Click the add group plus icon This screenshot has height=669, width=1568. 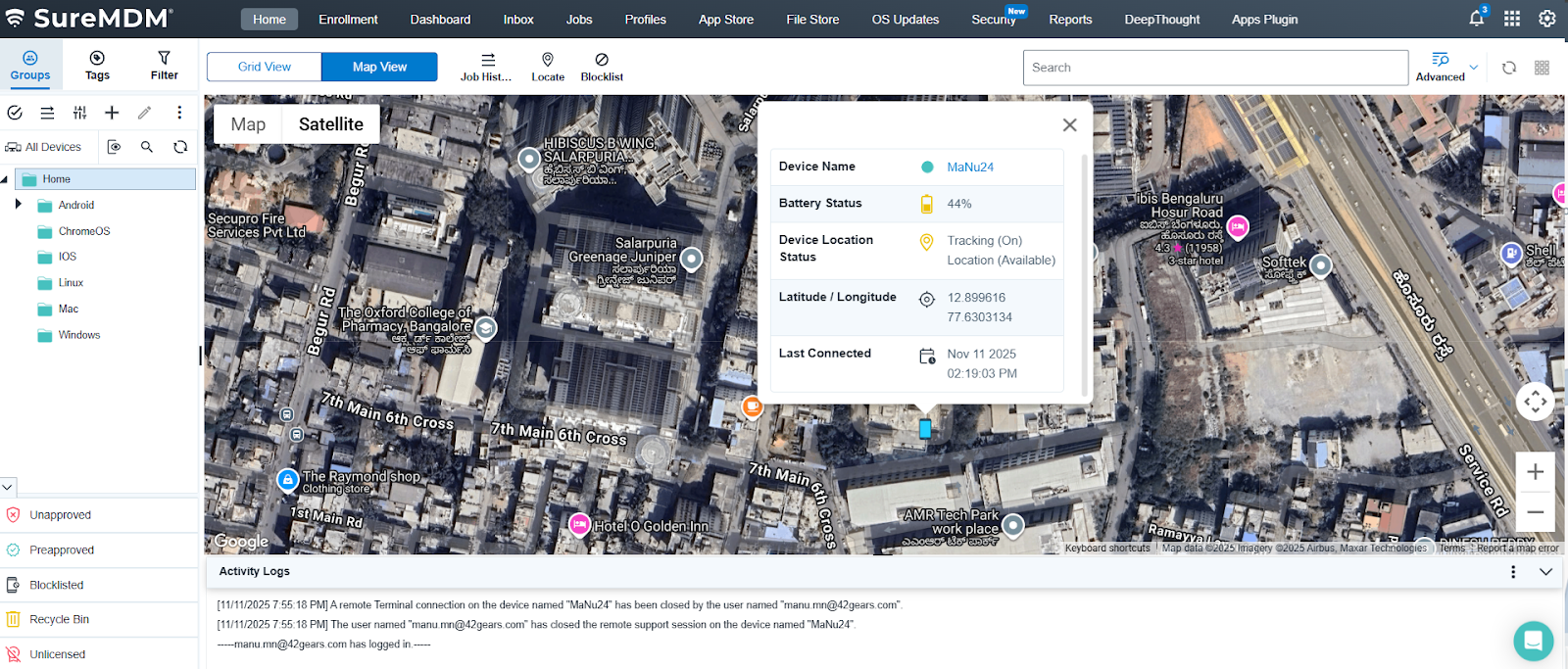pyautogui.click(x=112, y=113)
